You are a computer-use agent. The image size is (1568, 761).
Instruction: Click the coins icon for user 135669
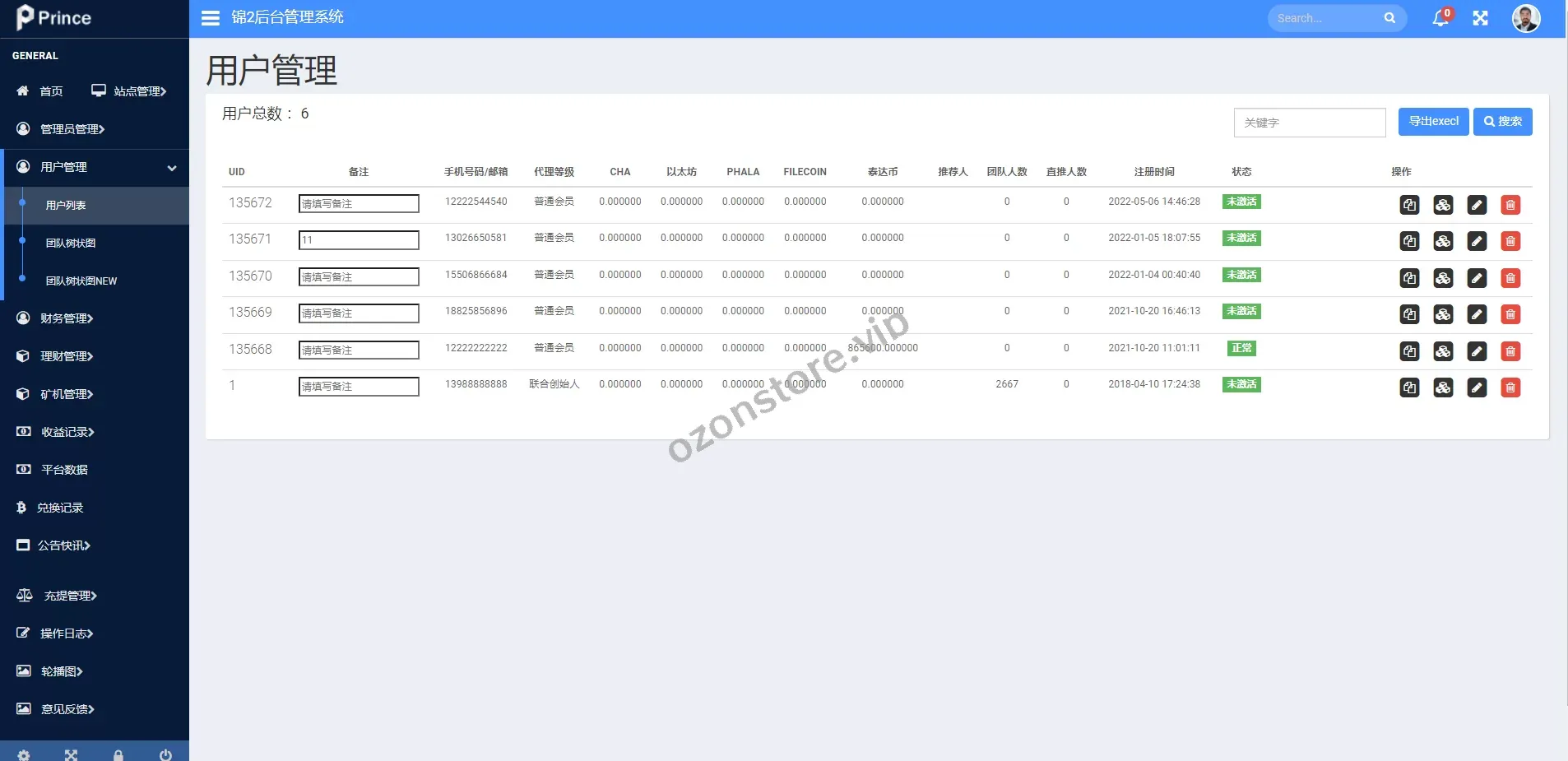1443,315
